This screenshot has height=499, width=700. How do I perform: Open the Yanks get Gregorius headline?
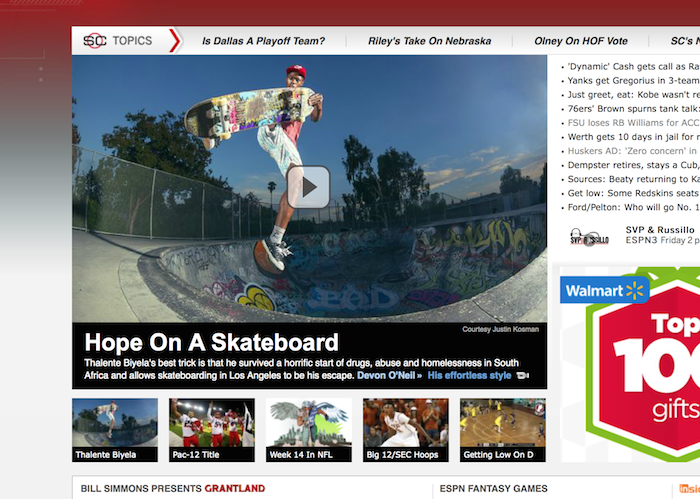pyautogui.click(x=633, y=81)
